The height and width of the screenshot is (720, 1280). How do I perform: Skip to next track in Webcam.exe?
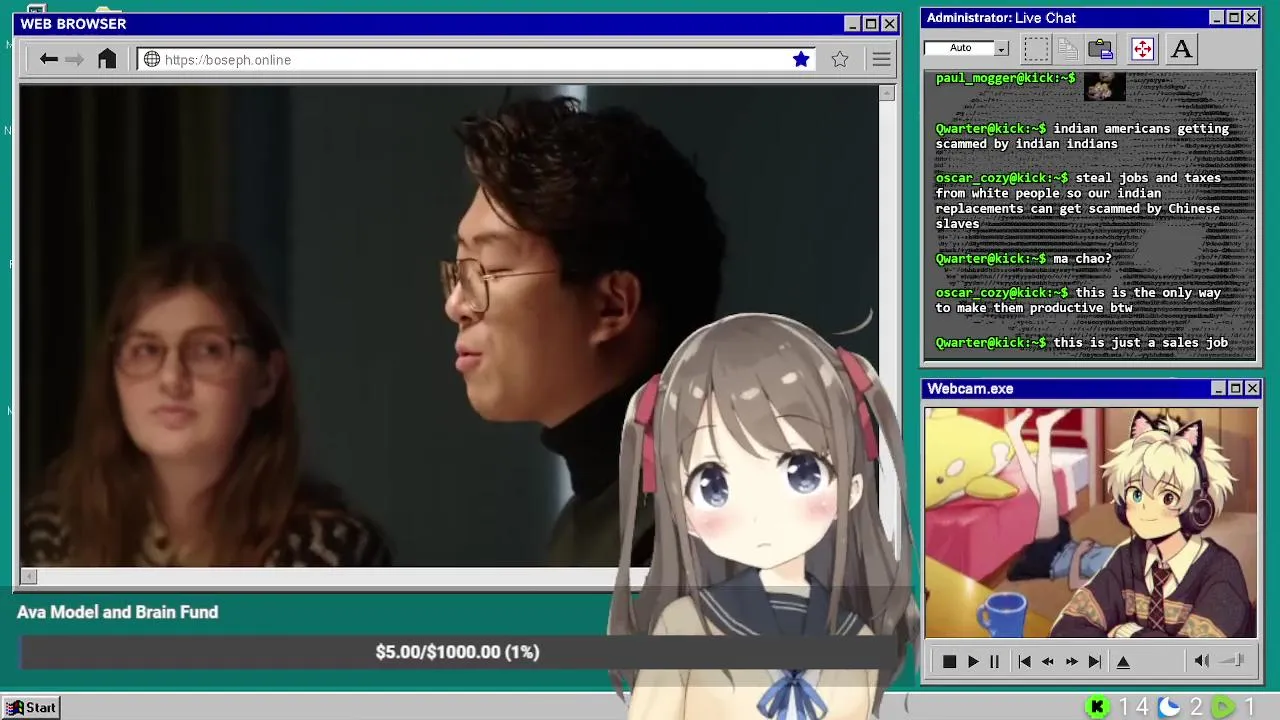[1094, 662]
